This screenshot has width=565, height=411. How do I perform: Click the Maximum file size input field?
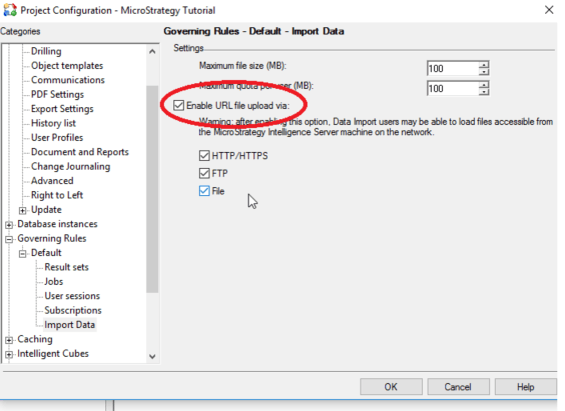pyautogui.click(x=453, y=68)
